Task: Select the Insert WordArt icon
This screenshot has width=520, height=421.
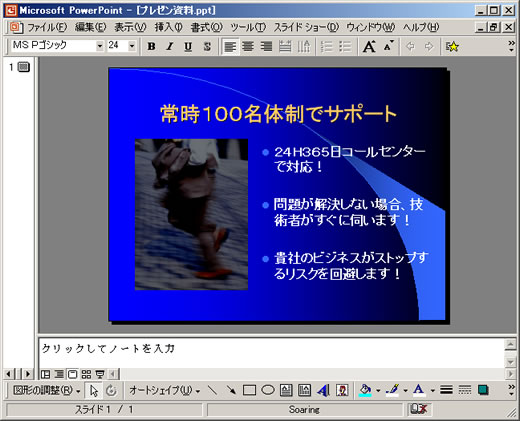Action: click(x=323, y=390)
